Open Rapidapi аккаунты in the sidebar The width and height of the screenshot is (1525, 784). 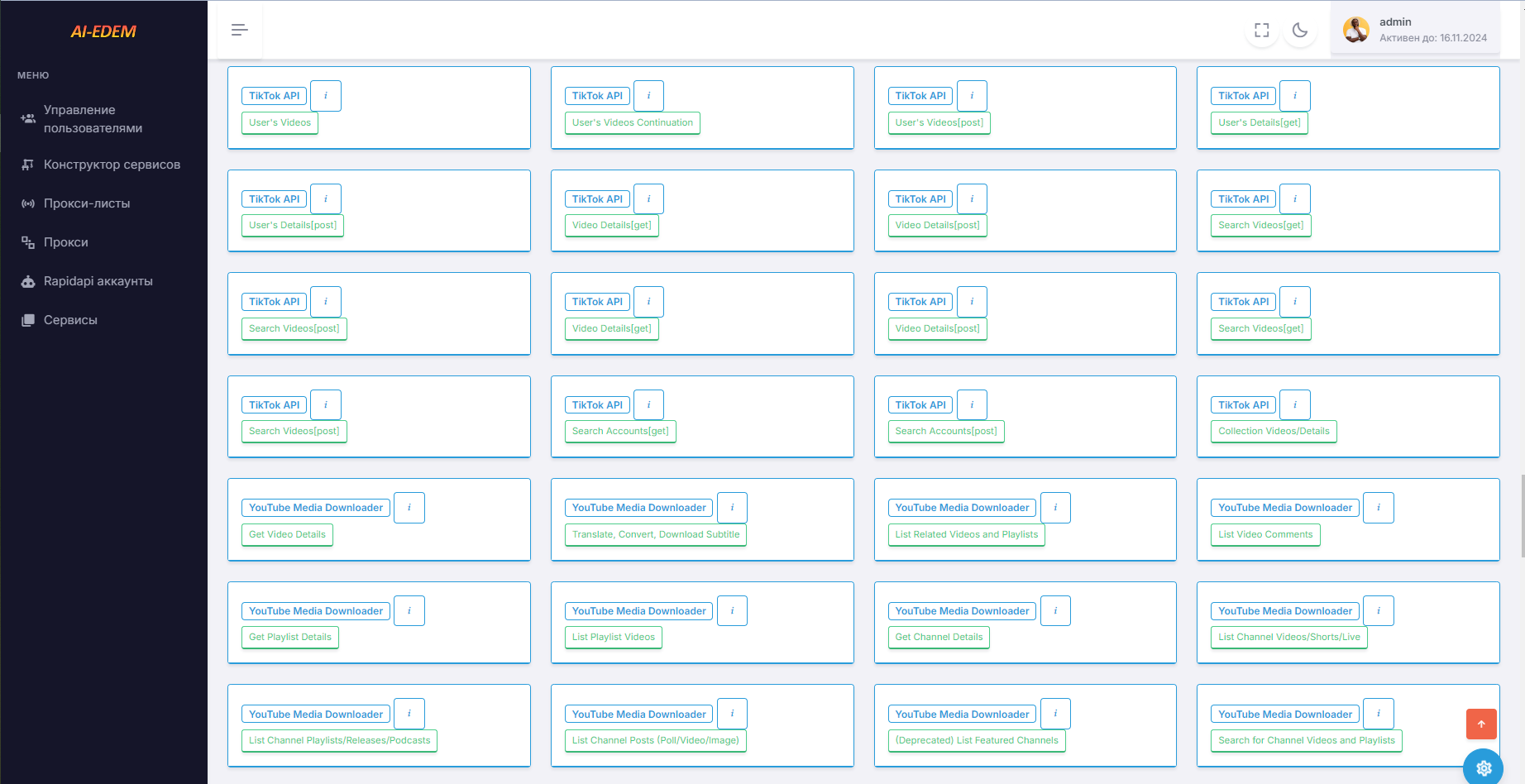point(103,281)
